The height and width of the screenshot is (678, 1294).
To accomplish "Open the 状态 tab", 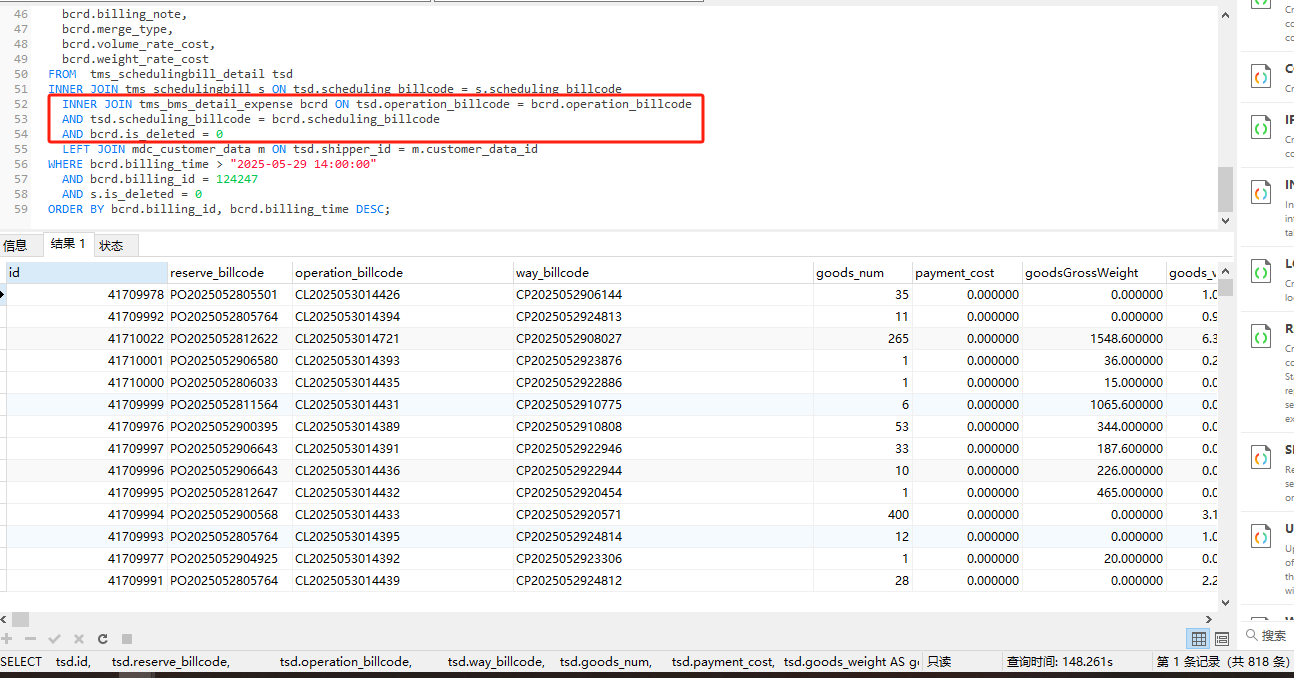I will click(x=111, y=245).
